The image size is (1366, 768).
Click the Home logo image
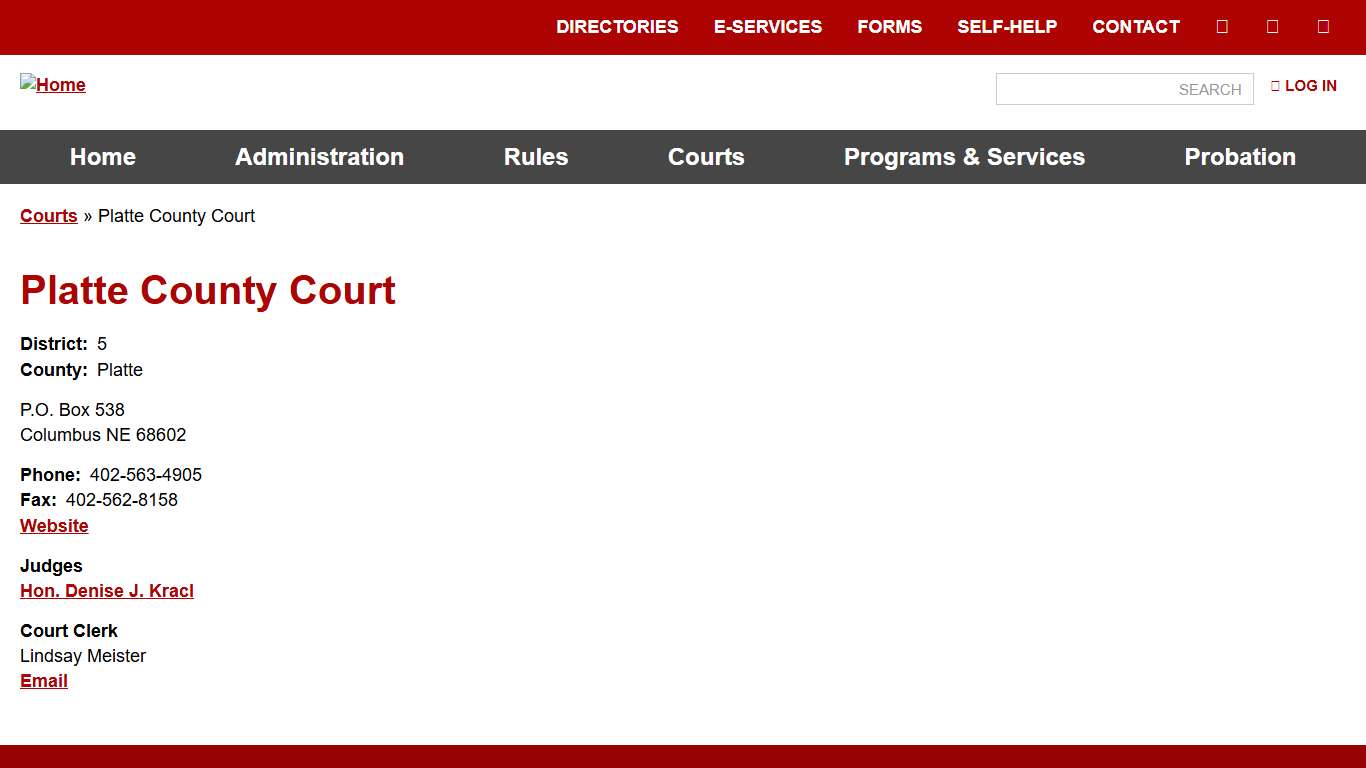click(53, 85)
